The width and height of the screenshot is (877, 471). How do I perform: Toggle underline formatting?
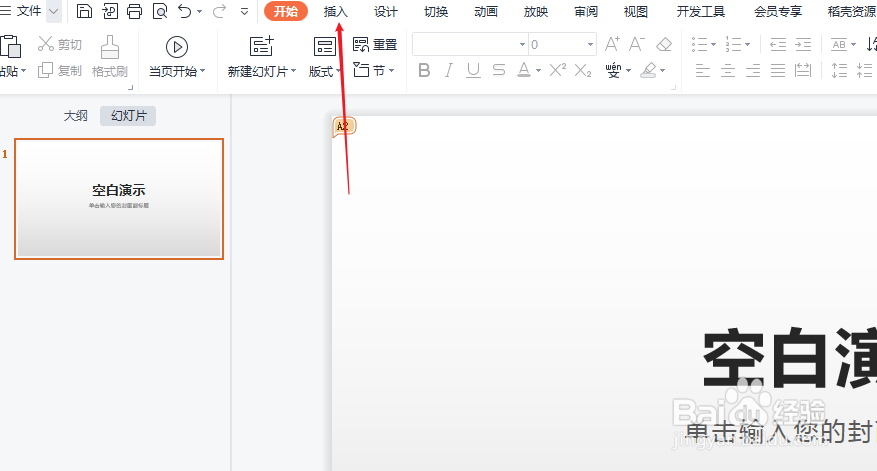(x=473, y=70)
